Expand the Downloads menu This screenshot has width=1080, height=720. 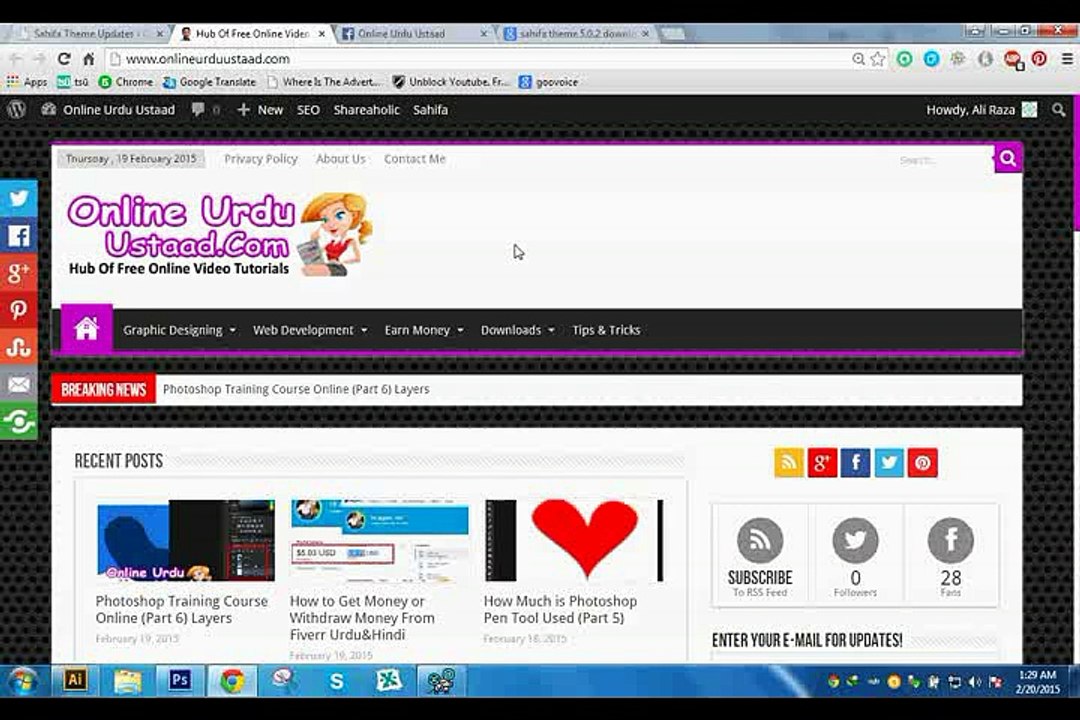point(517,330)
